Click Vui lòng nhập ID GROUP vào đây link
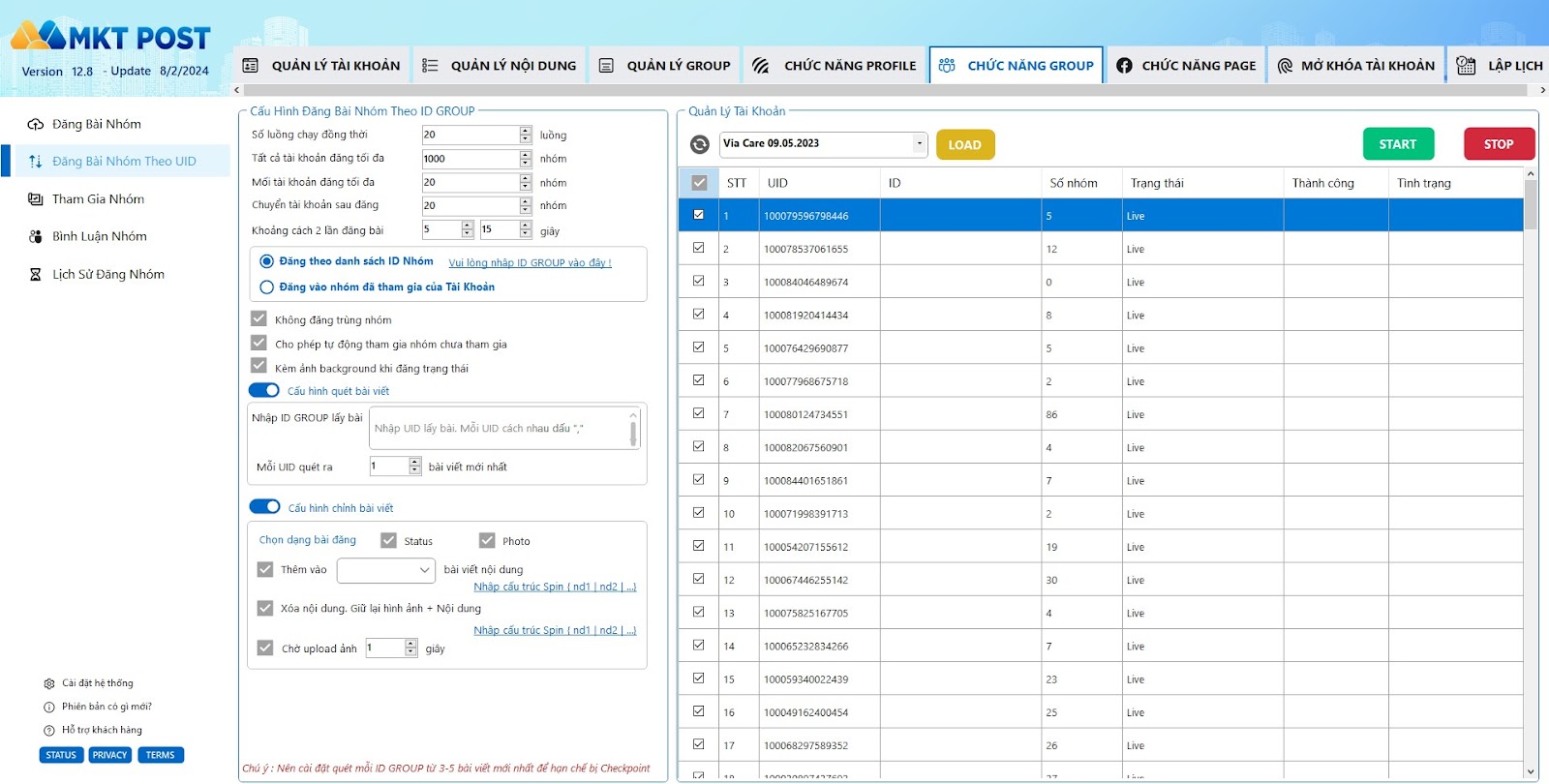The width and height of the screenshot is (1549, 784). [x=530, y=262]
